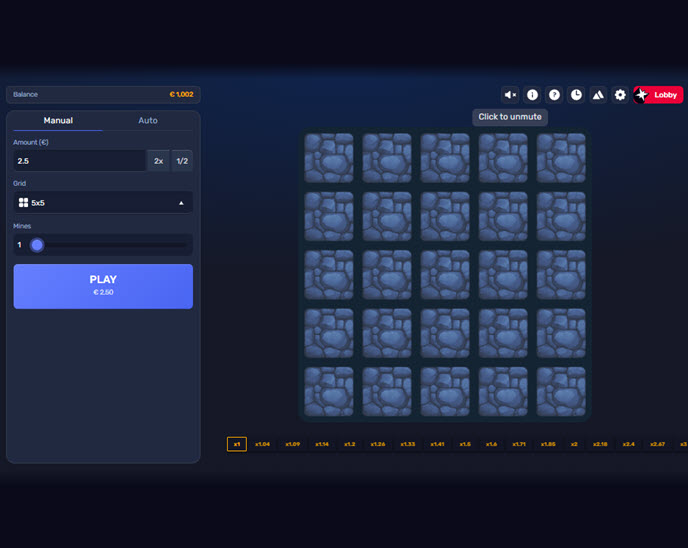Click the top-left stone tile
The image size is (688, 548).
click(x=329, y=158)
